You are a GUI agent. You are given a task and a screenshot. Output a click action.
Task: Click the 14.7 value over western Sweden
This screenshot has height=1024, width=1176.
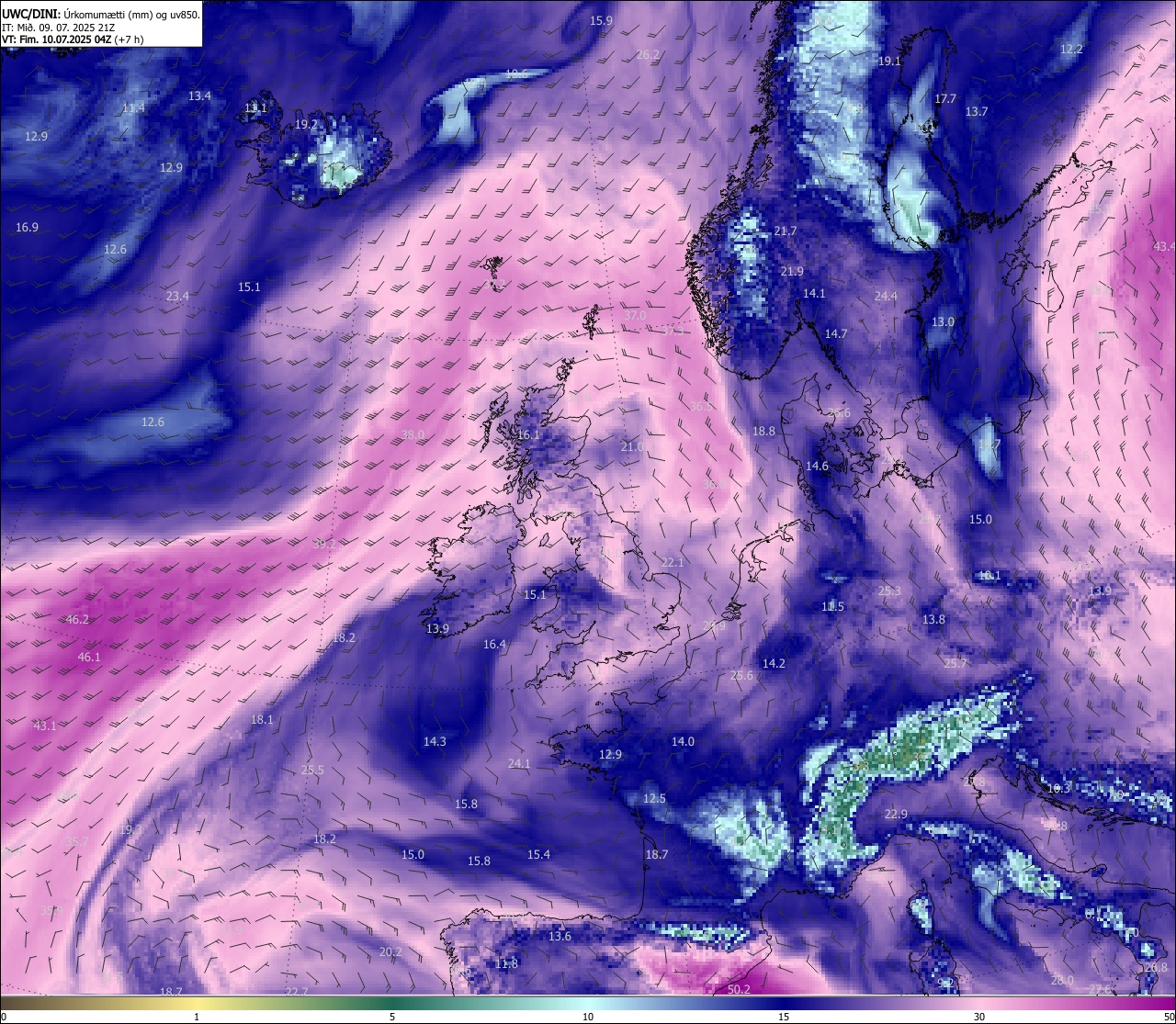point(836,333)
